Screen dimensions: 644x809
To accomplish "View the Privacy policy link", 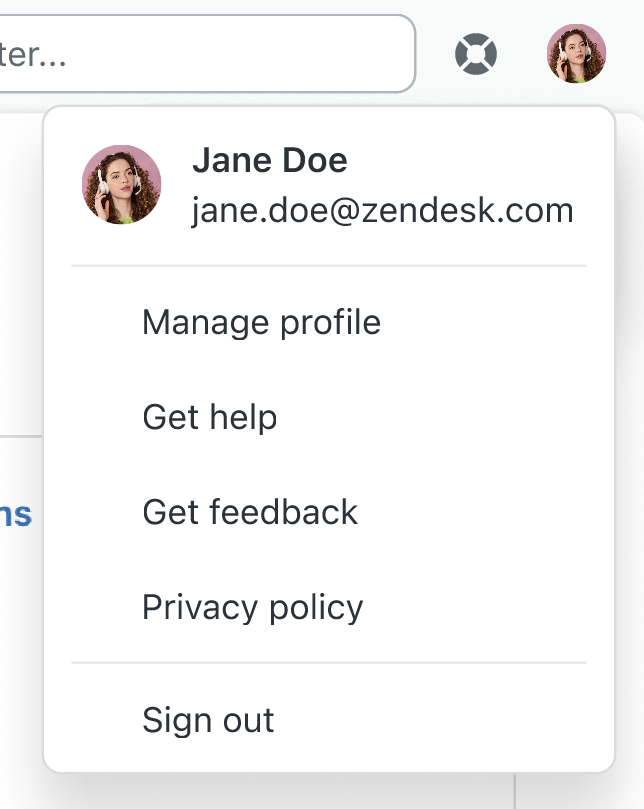I will [329, 607].
